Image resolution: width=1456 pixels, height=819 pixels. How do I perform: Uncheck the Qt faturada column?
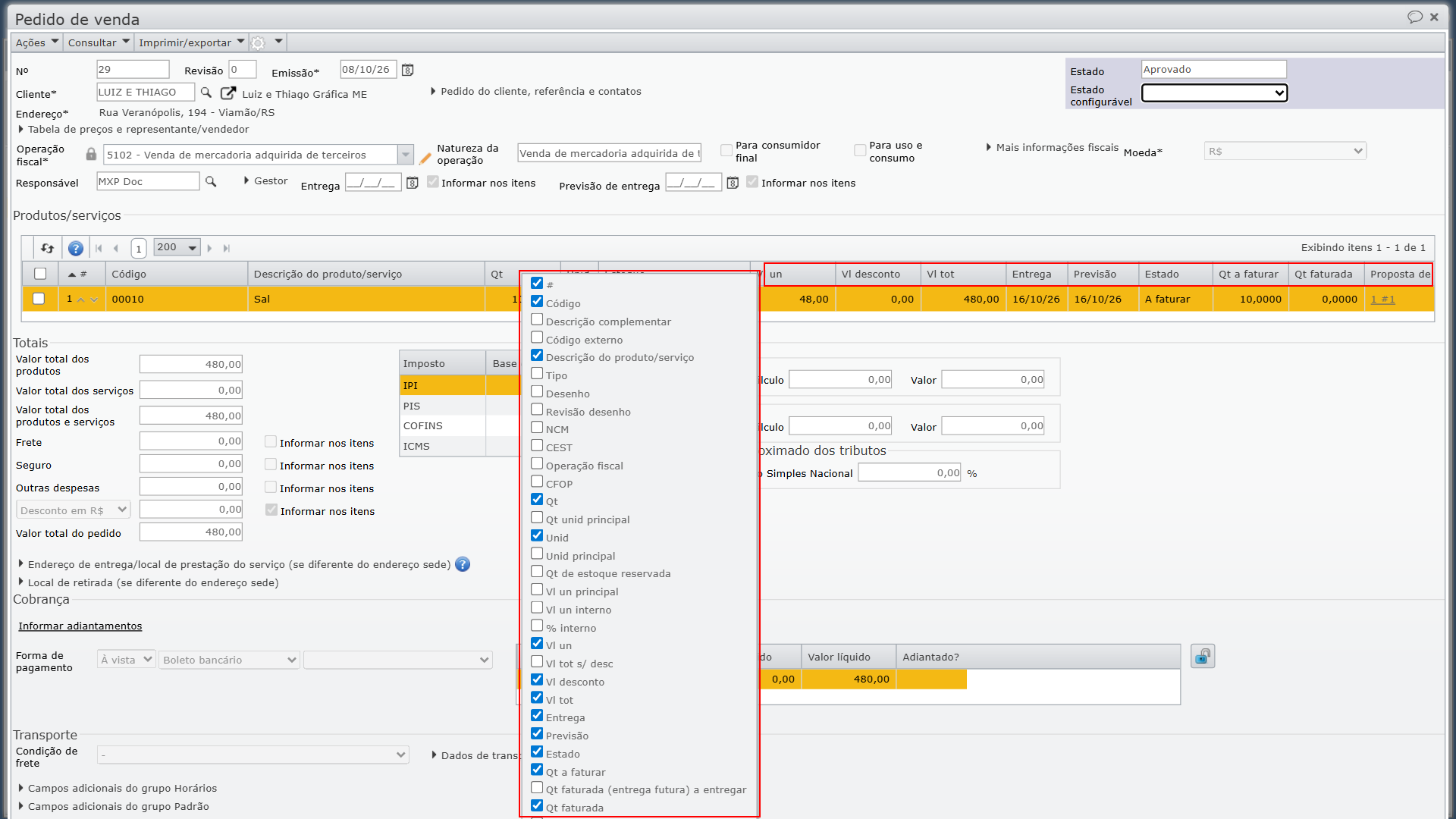point(537,806)
